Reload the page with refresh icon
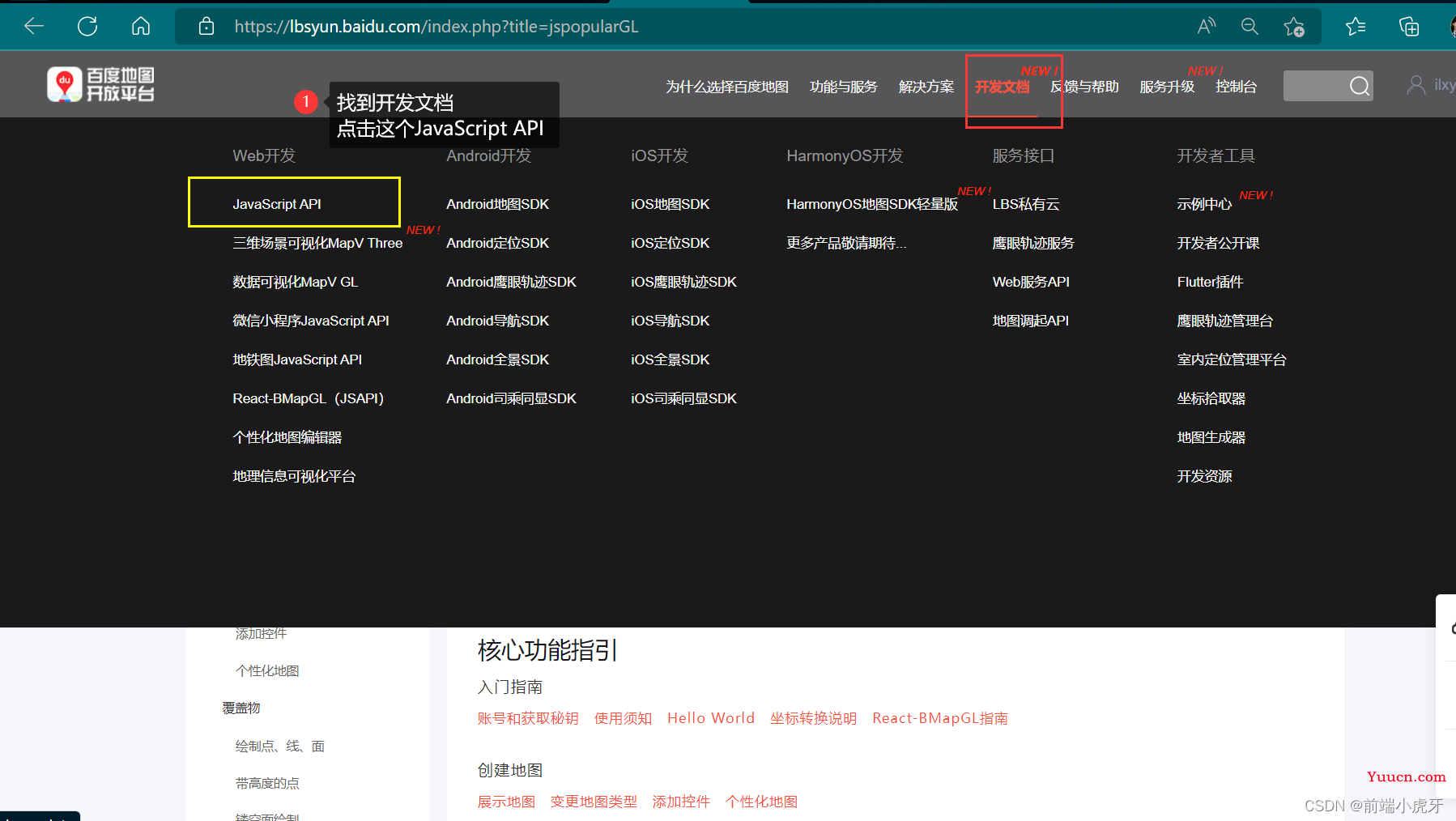Image resolution: width=1456 pixels, height=821 pixels. pyautogui.click(x=87, y=27)
